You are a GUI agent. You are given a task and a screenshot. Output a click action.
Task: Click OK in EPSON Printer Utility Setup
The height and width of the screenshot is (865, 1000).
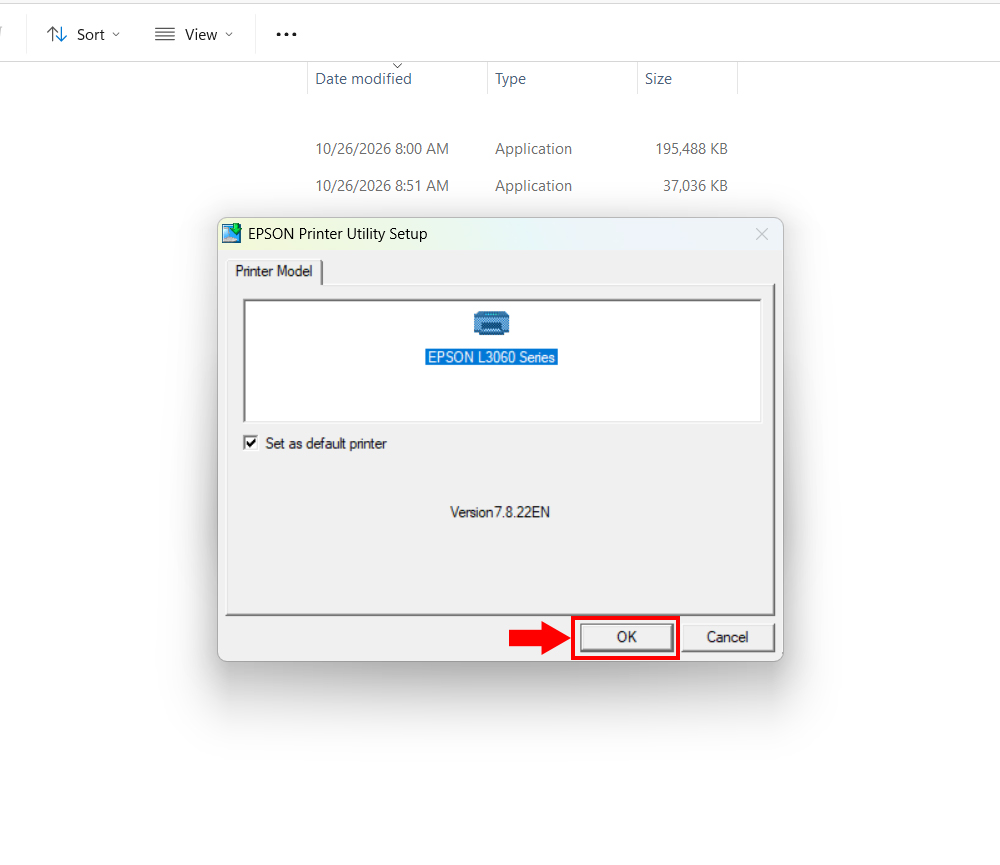pos(626,637)
